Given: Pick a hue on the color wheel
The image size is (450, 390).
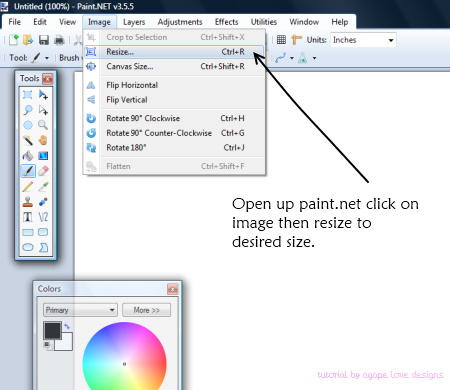Looking at the screenshot, I should (x=125, y=356).
